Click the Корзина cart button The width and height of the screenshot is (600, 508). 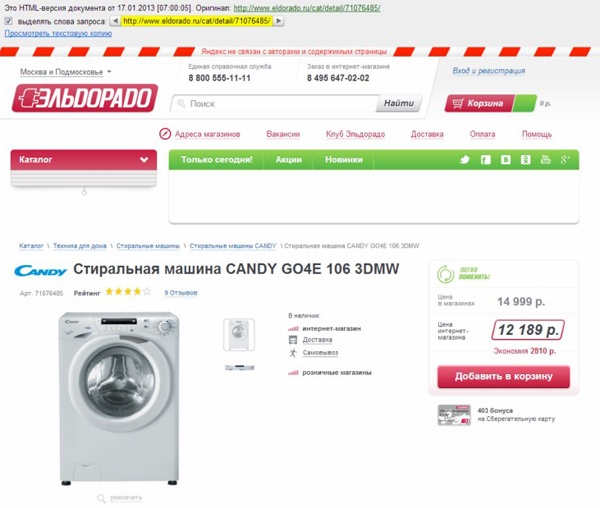480,103
